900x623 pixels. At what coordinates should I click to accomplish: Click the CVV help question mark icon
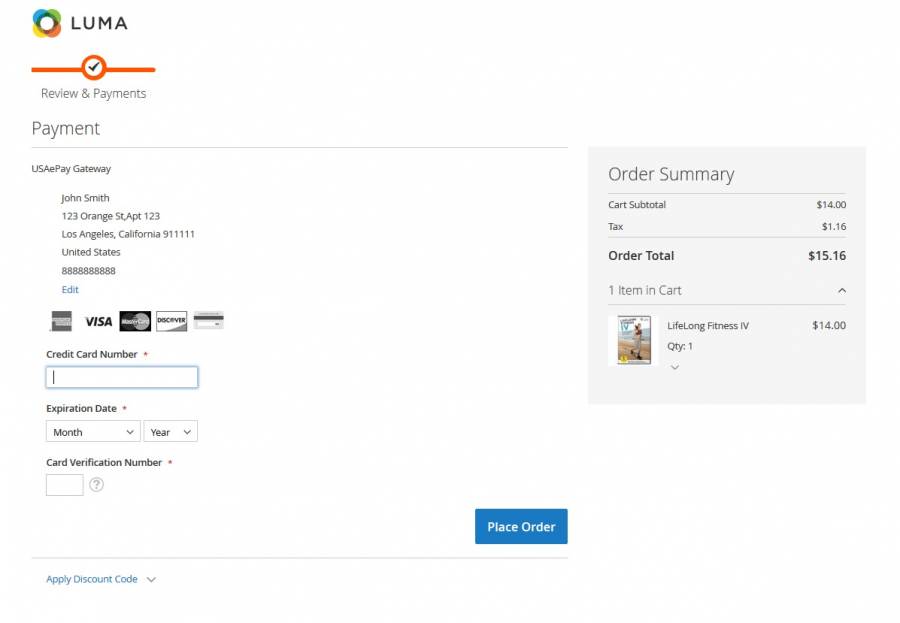click(97, 485)
